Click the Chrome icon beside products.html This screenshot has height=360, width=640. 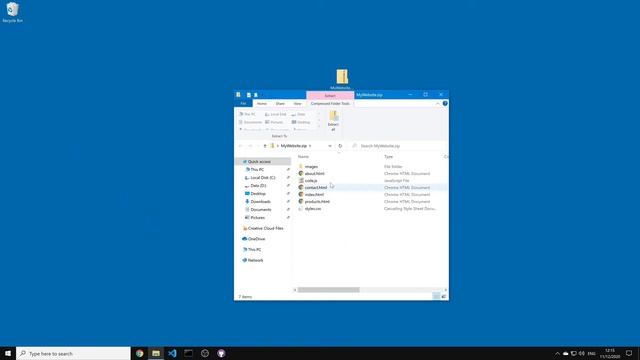(x=301, y=201)
